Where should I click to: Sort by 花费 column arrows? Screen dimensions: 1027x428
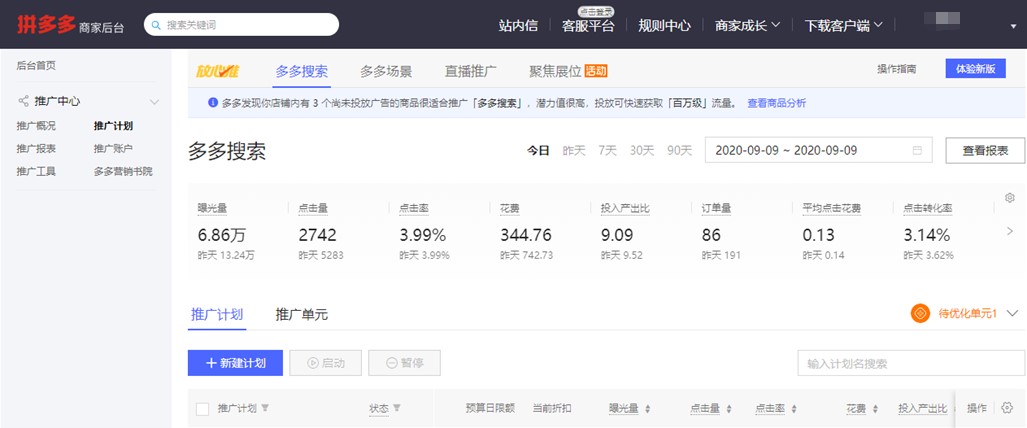click(x=876, y=408)
